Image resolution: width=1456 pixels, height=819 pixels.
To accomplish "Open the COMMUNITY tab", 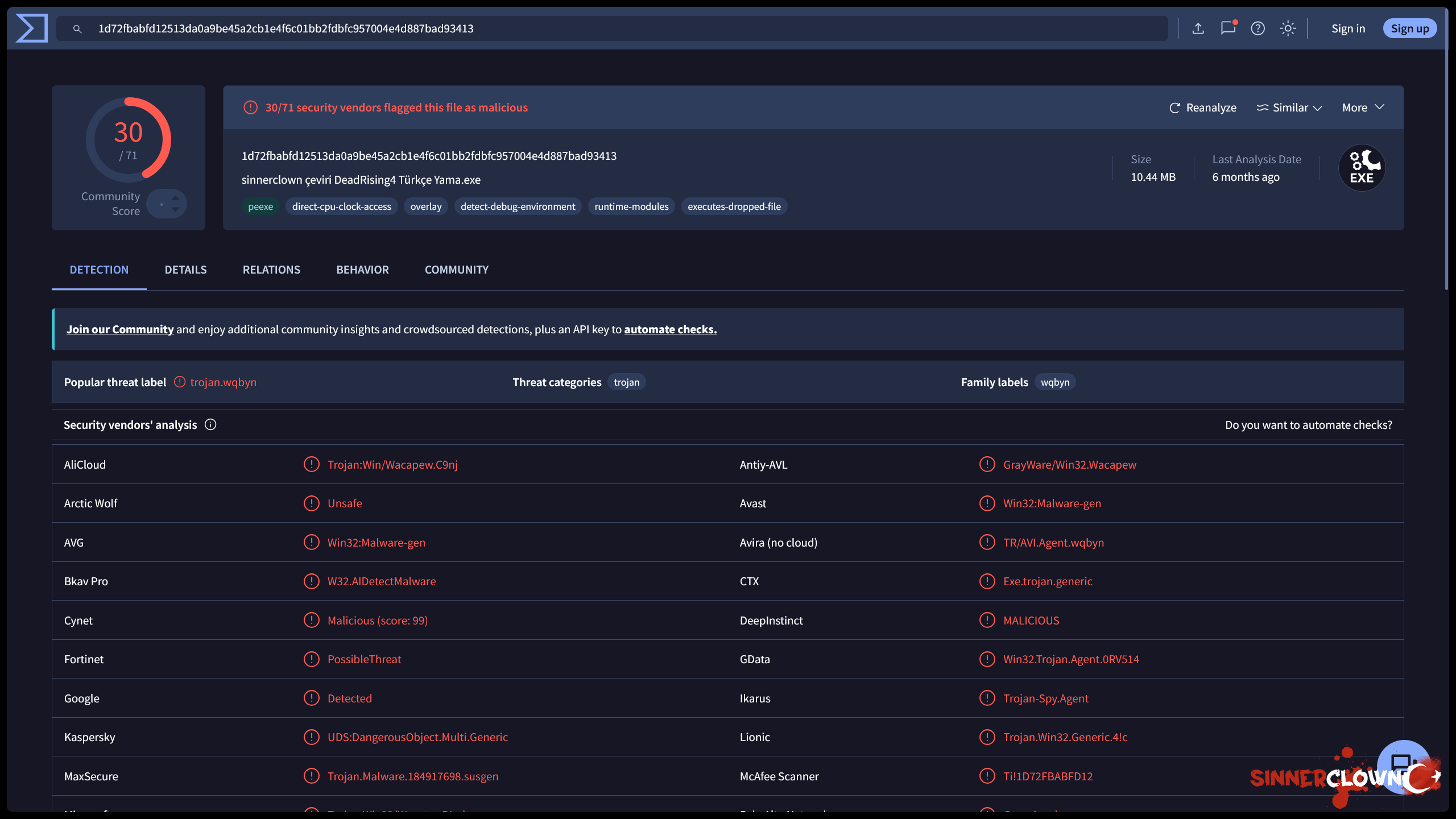I will [457, 270].
